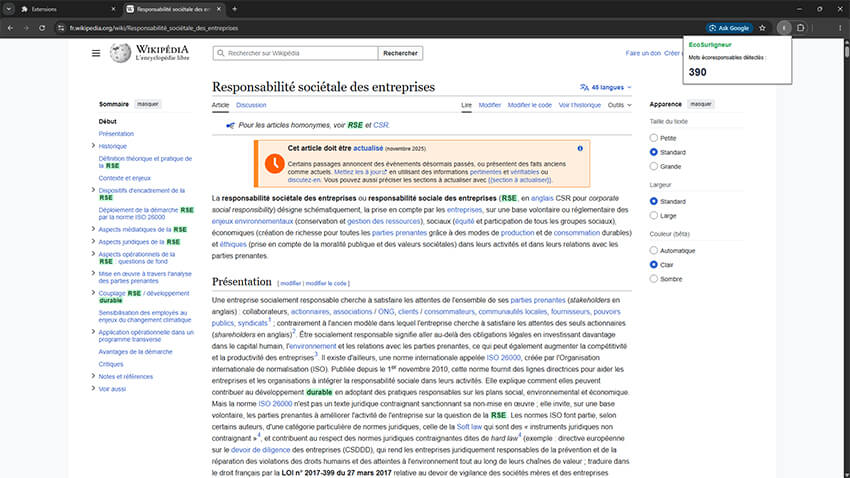Screen dimensions: 850x478
Task: Select Grande text size
Action: (x=653, y=166)
